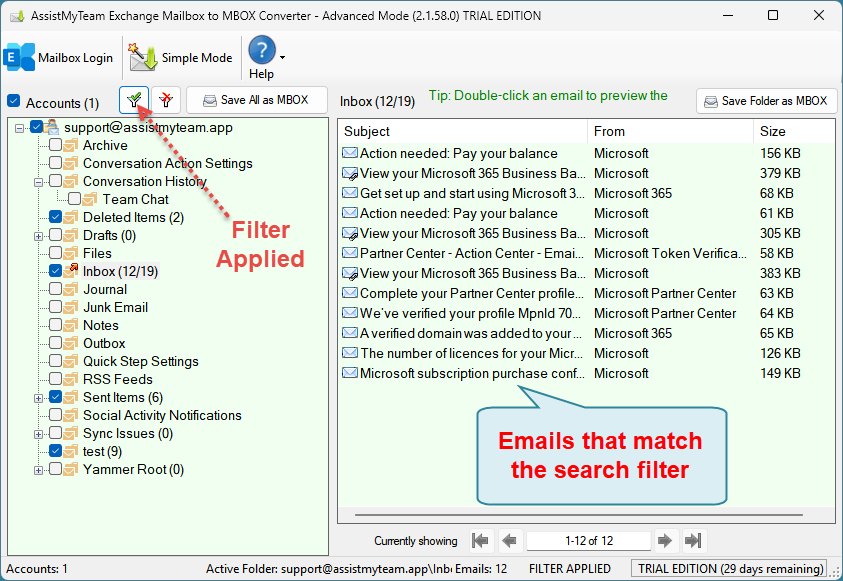This screenshot has height=581, width=843.
Task: Open the Help dropdown arrow
Action: pyautogui.click(x=283, y=58)
